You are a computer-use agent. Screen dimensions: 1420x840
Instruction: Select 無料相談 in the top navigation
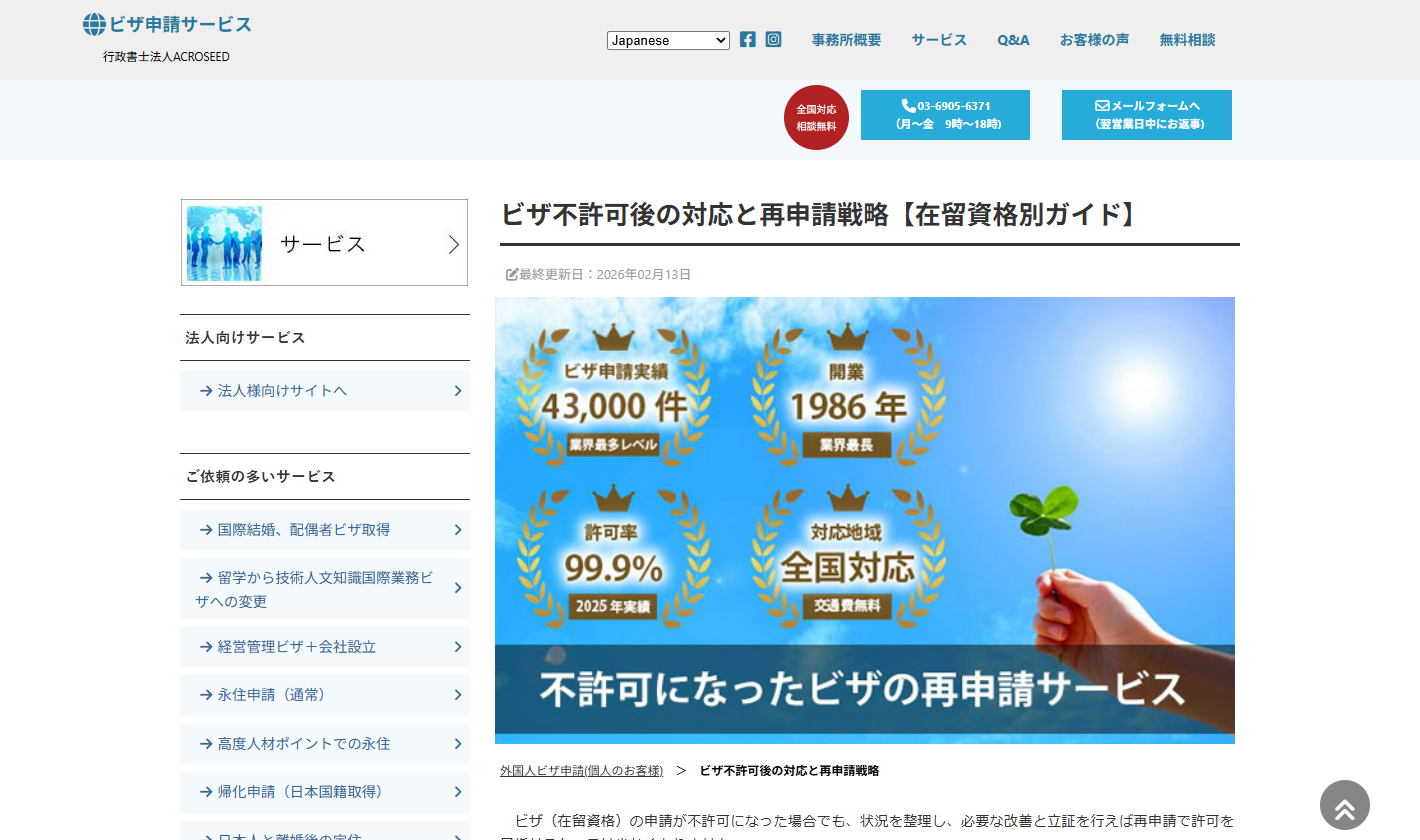coord(1186,40)
